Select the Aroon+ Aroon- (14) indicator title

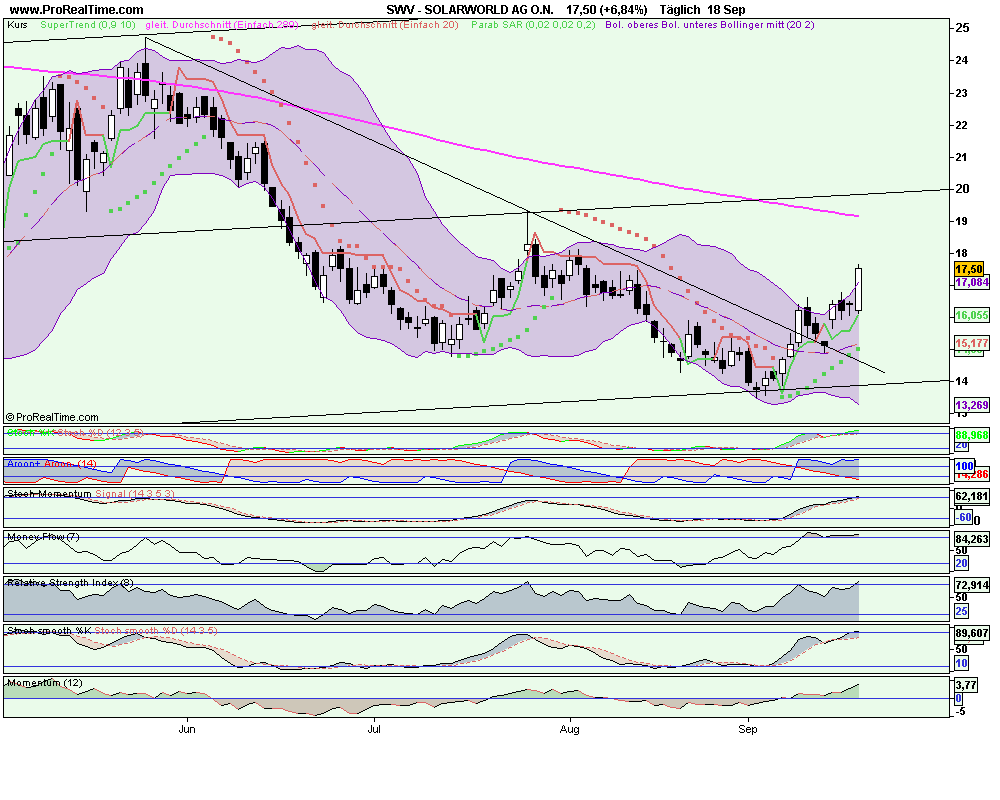(51, 464)
